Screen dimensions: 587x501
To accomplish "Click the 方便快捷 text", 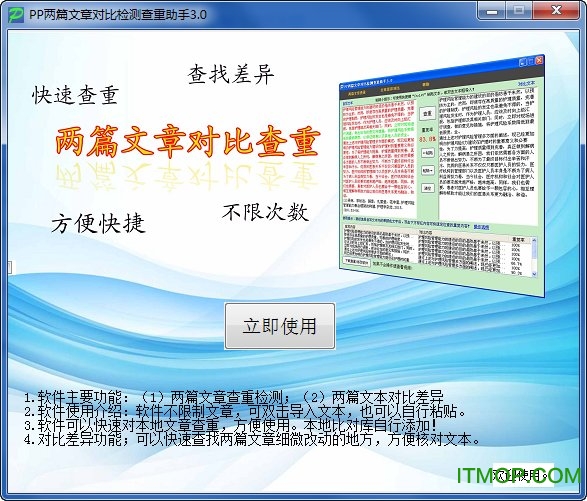I will click(x=98, y=224).
